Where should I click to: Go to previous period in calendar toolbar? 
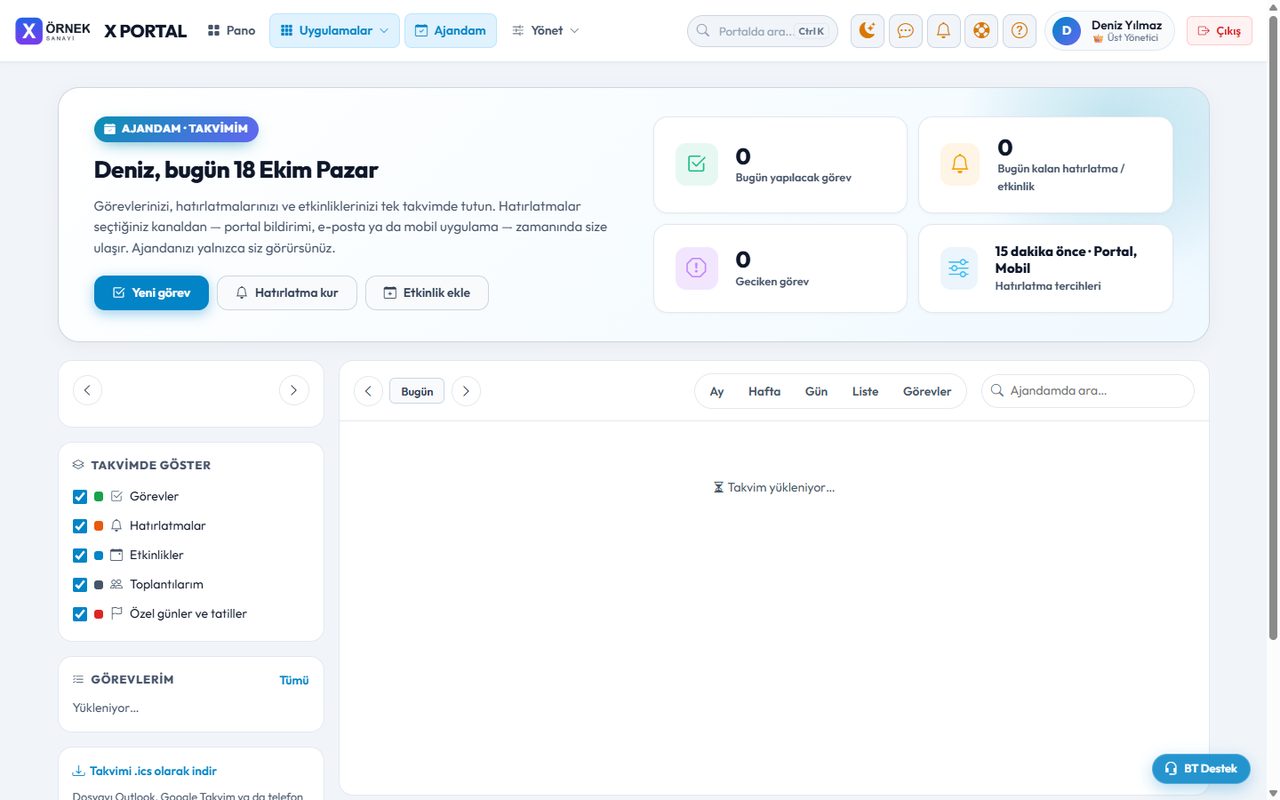[x=368, y=391]
